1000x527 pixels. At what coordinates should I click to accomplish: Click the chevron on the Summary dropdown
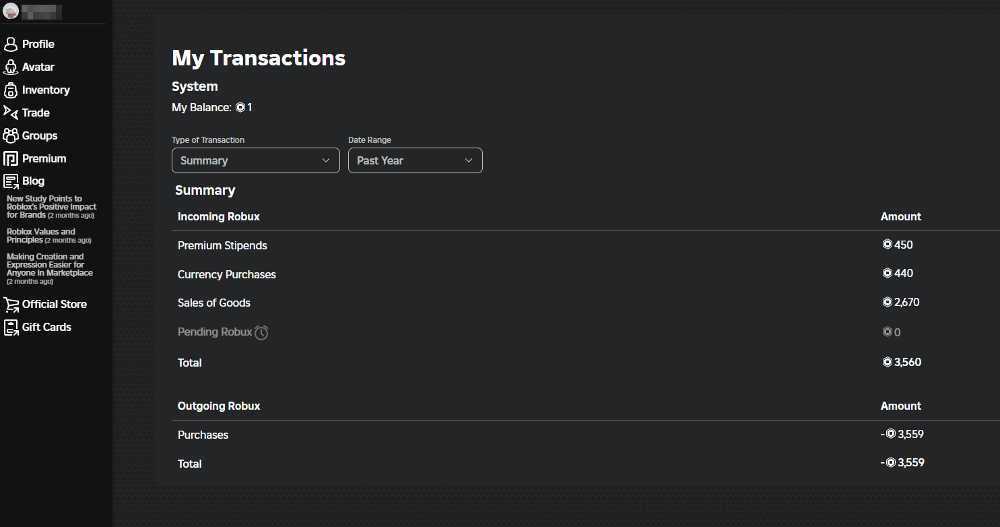pos(326,160)
